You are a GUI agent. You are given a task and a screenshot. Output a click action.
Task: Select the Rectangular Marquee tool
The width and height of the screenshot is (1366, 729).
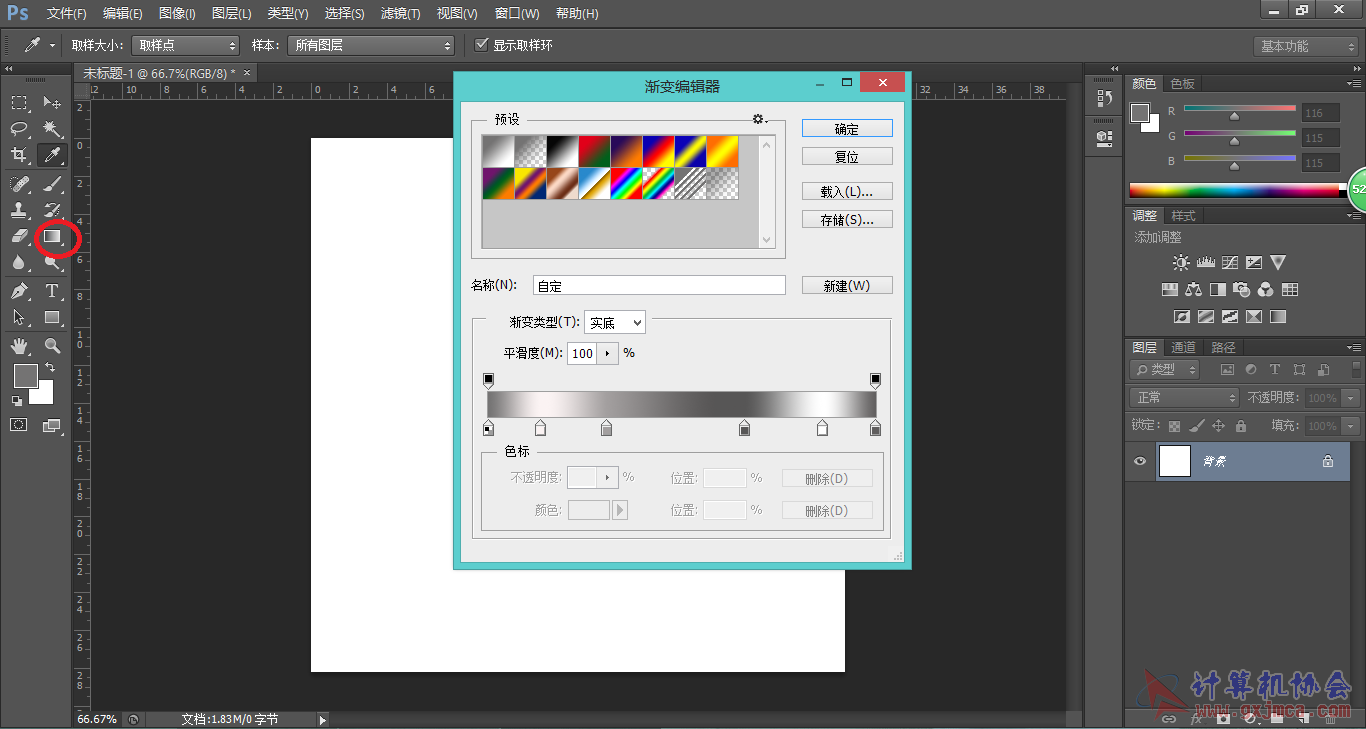tap(19, 102)
